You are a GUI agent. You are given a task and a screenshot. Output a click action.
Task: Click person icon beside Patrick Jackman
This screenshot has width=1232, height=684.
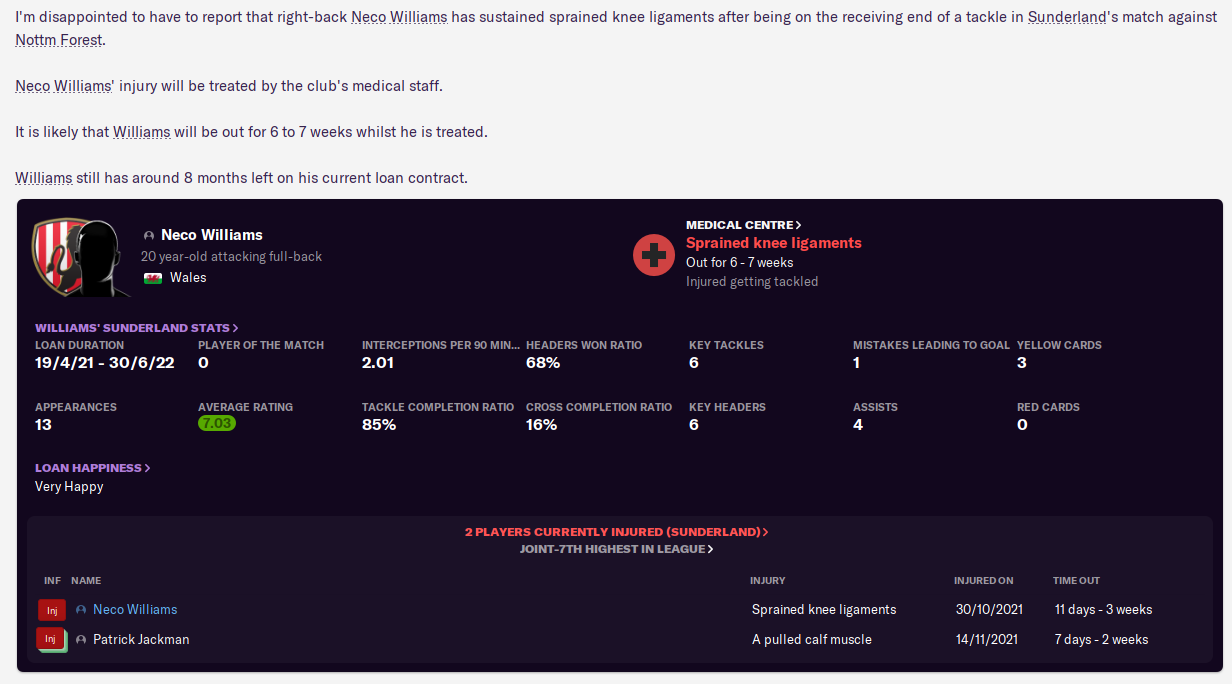[81, 640]
